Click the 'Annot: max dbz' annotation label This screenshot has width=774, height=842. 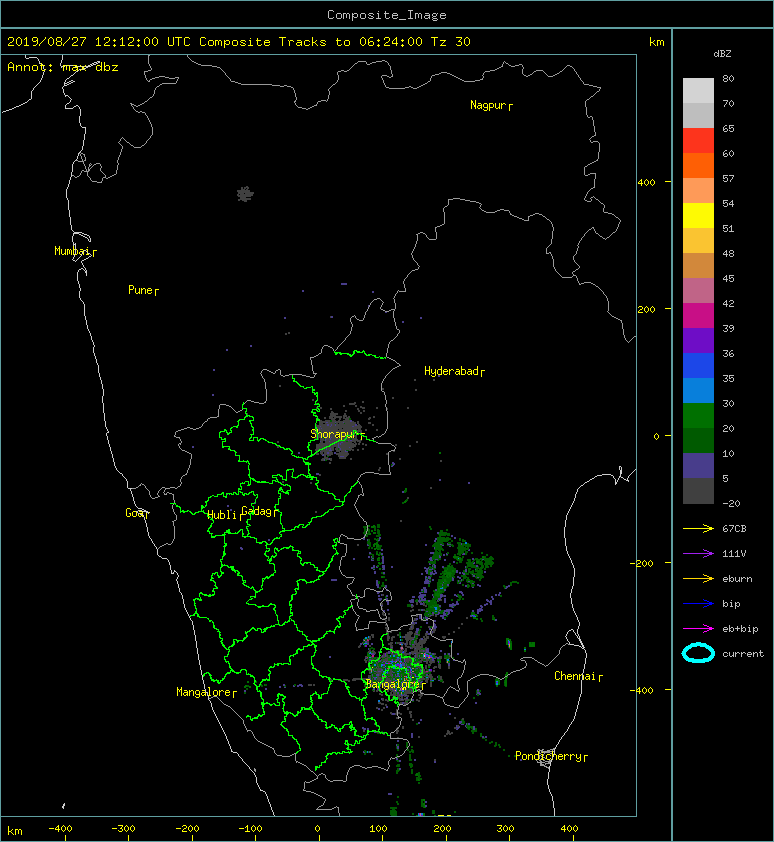tap(62, 67)
